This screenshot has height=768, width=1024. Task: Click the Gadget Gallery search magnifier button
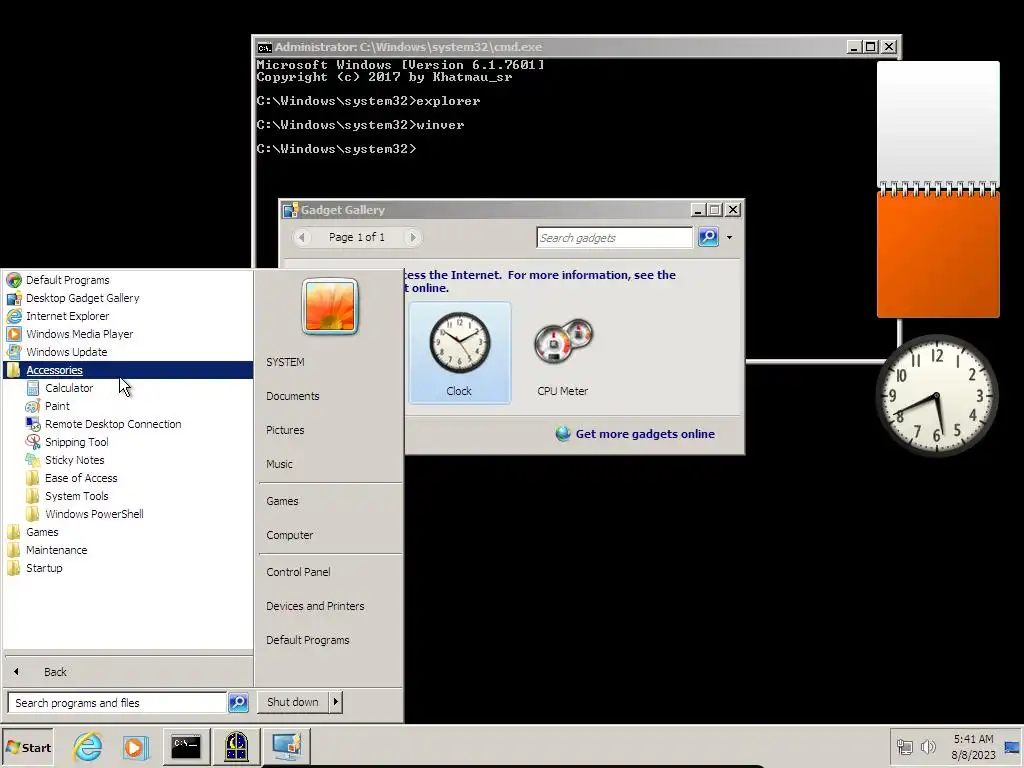tap(709, 237)
